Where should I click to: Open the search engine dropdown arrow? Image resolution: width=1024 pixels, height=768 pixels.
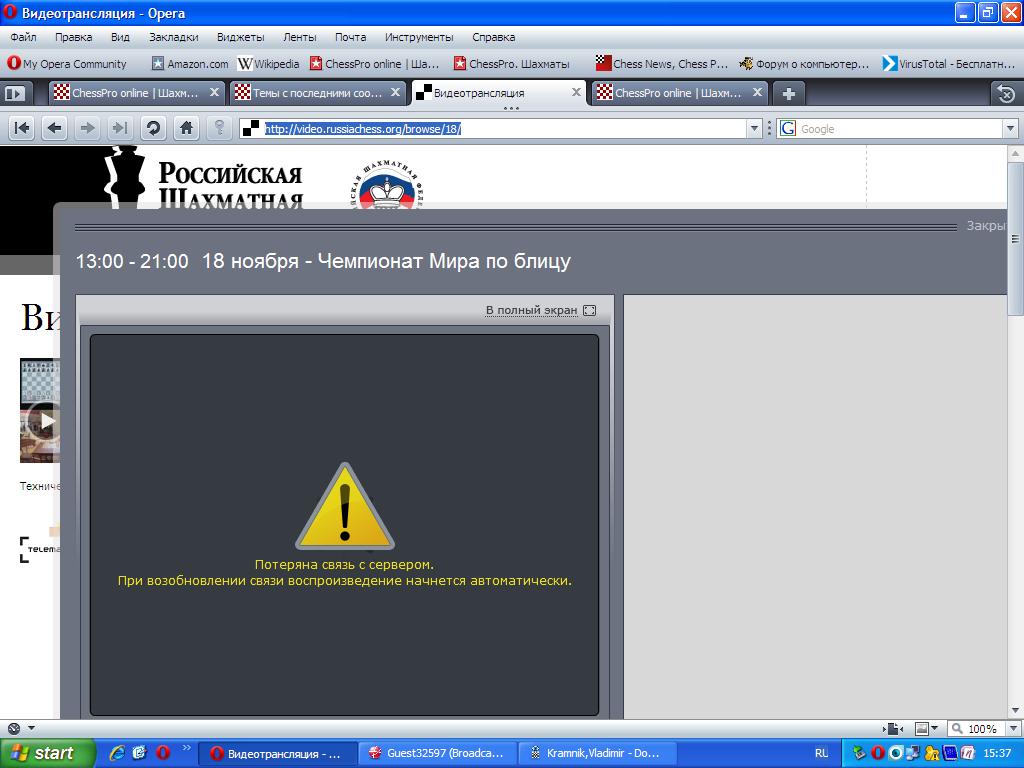point(1009,129)
